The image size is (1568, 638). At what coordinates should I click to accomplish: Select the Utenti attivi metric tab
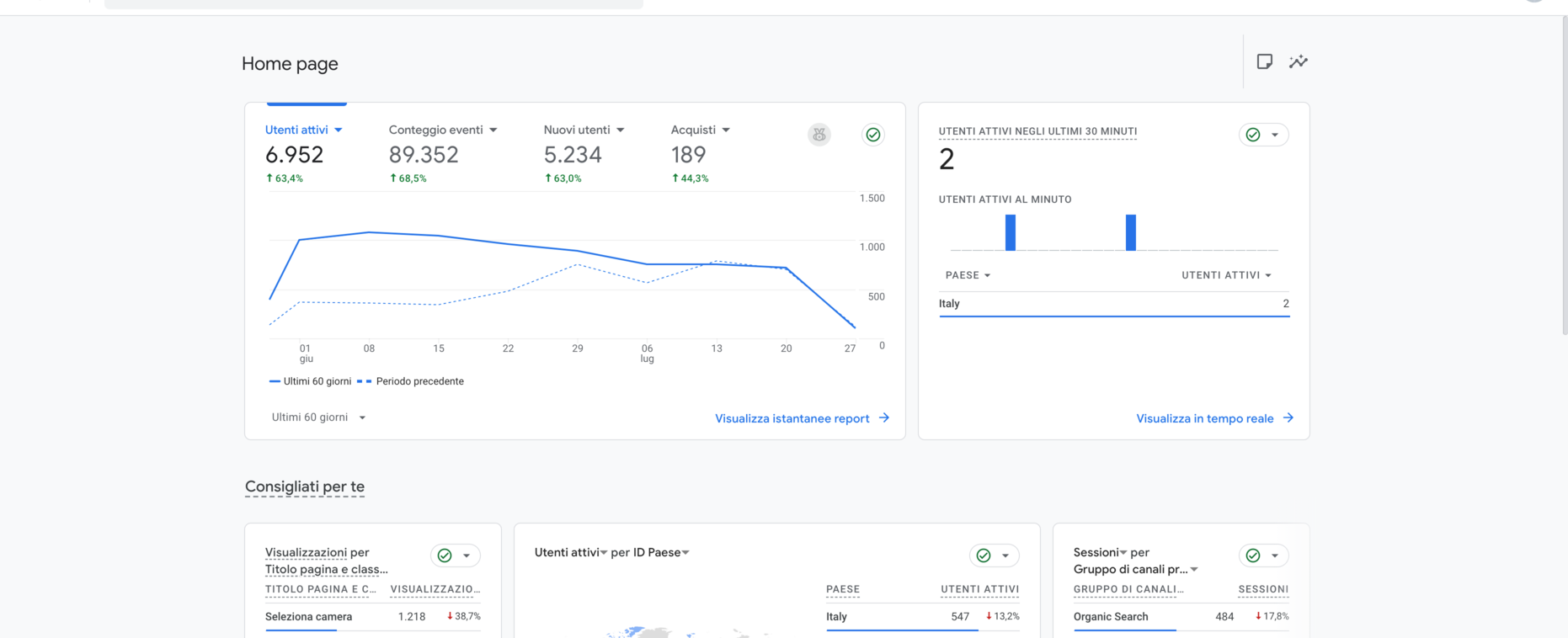[x=296, y=130]
